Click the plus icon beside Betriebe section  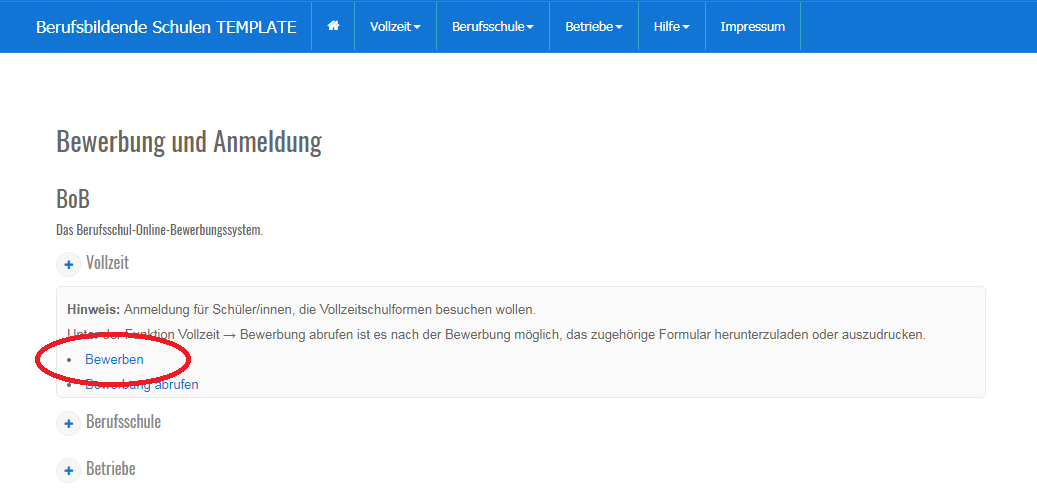(69, 470)
